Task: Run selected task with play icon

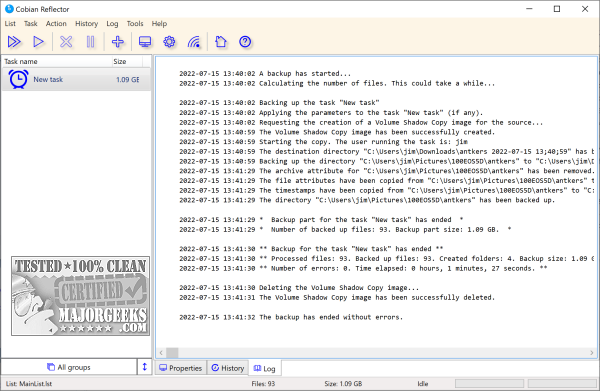Action: tap(38, 42)
